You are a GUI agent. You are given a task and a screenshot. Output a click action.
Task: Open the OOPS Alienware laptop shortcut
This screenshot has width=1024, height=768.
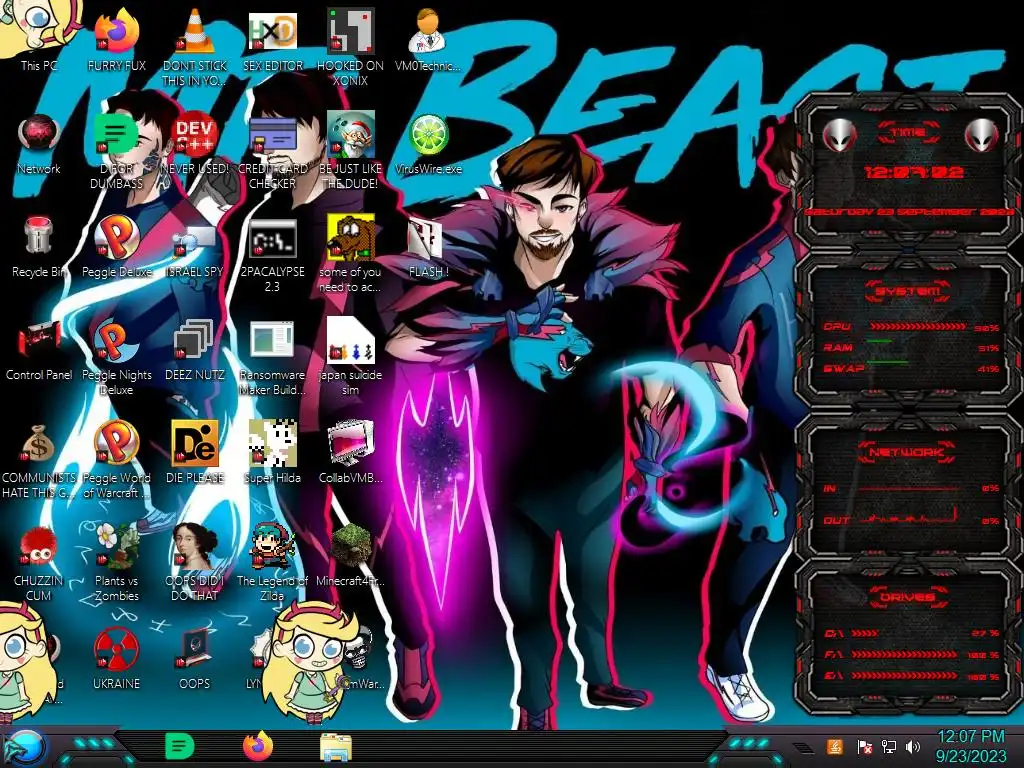pos(195,658)
